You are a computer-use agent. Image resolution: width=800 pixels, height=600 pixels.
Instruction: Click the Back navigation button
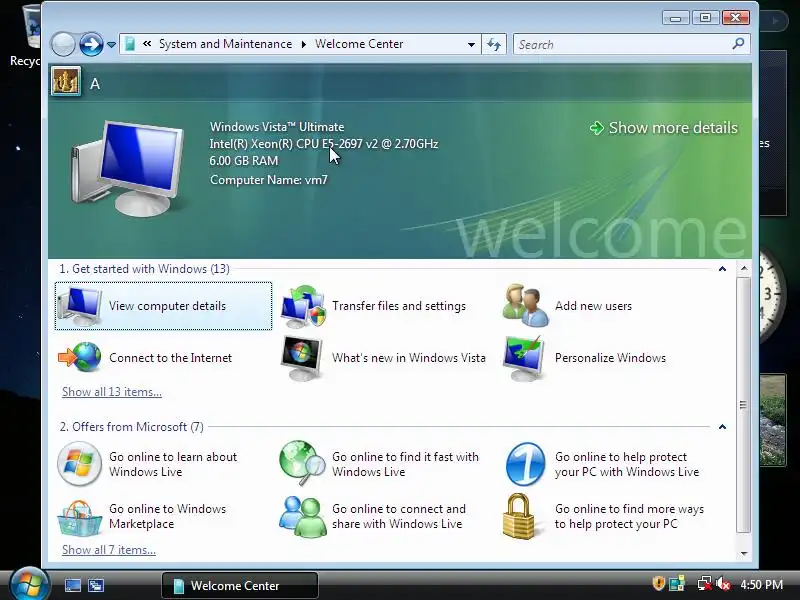click(63, 44)
